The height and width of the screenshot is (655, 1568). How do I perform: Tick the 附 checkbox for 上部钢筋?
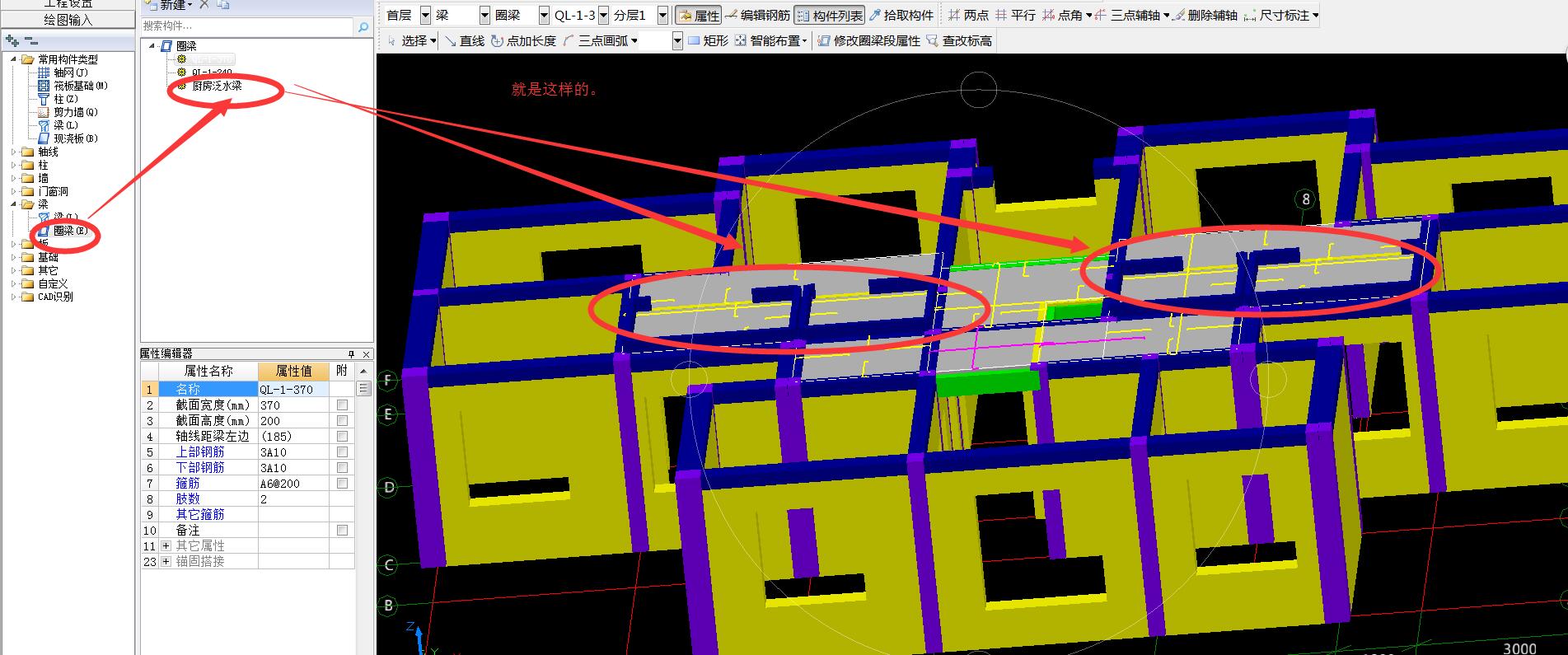(x=342, y=452)
